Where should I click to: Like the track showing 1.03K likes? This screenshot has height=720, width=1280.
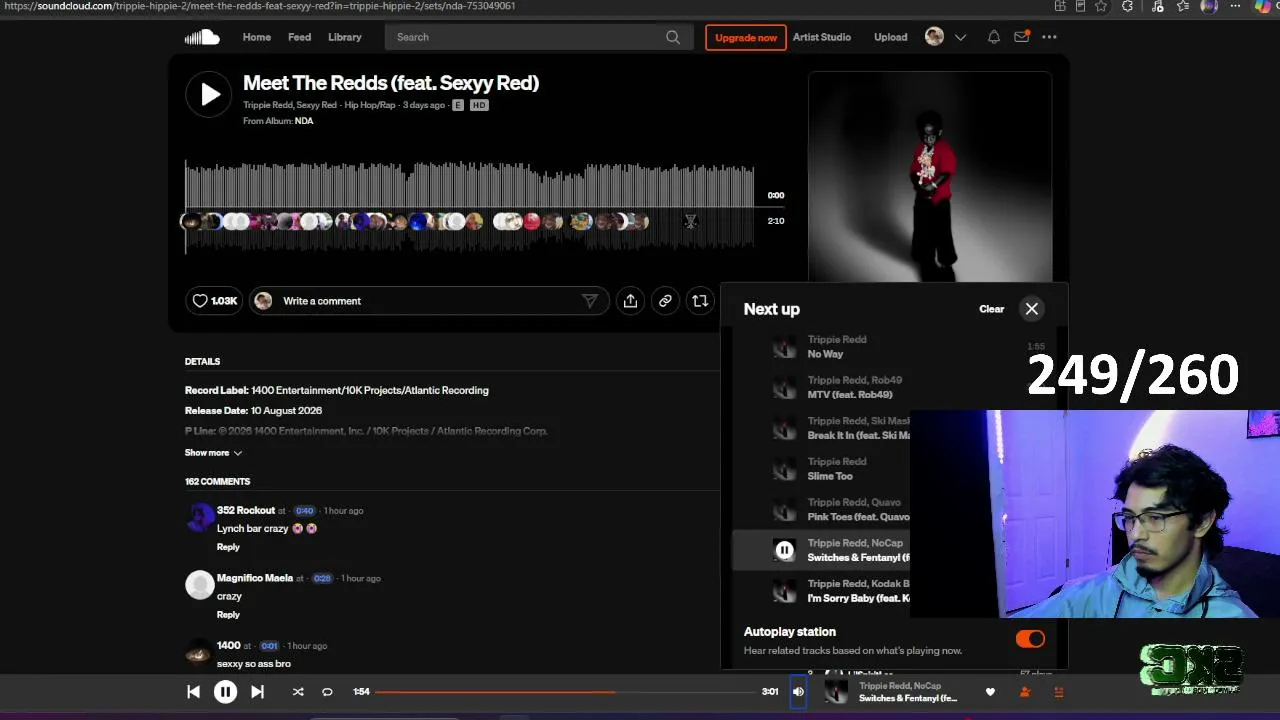click(x=215, y=301)
